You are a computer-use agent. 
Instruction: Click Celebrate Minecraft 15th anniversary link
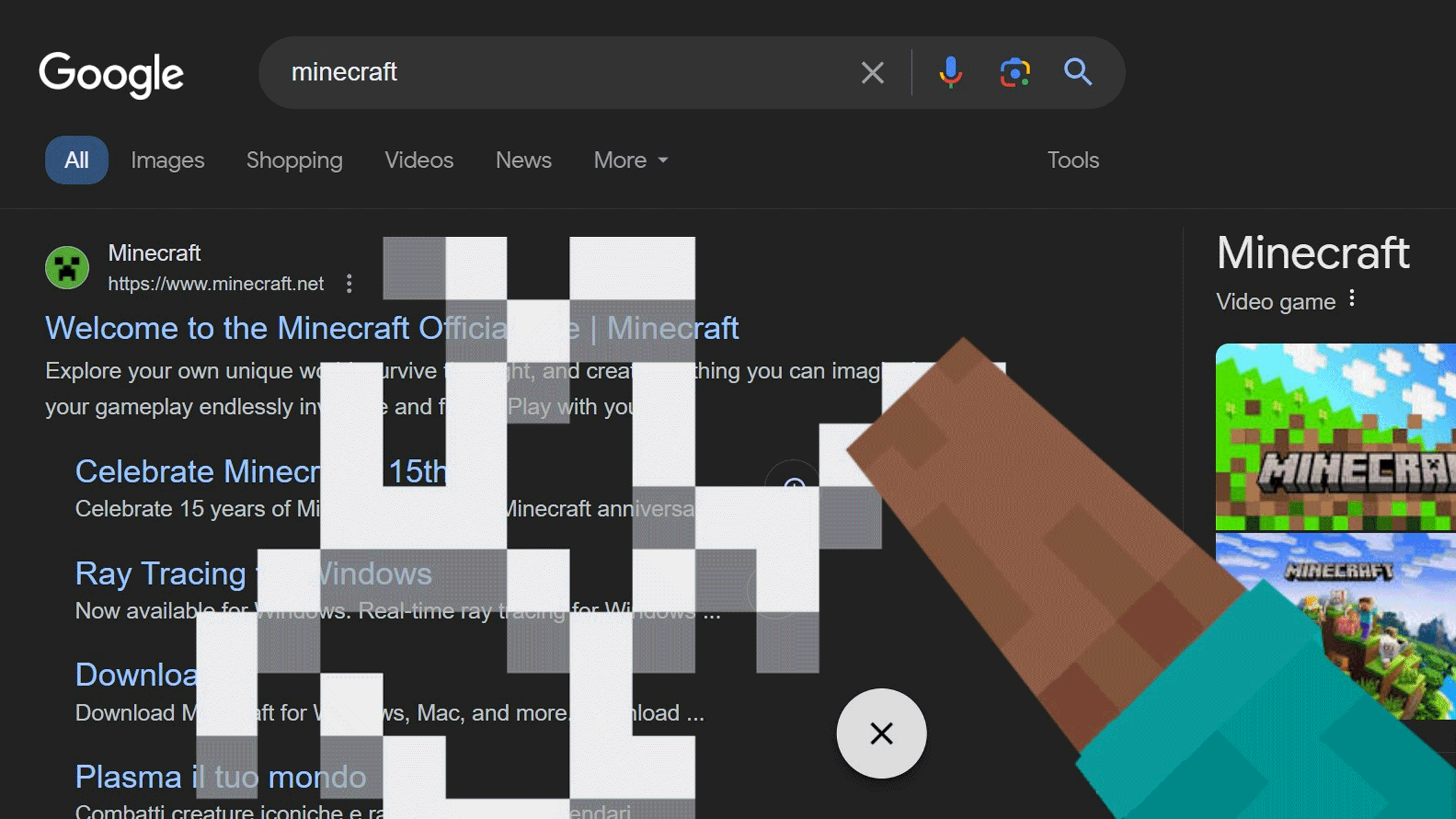pos(260,471)
